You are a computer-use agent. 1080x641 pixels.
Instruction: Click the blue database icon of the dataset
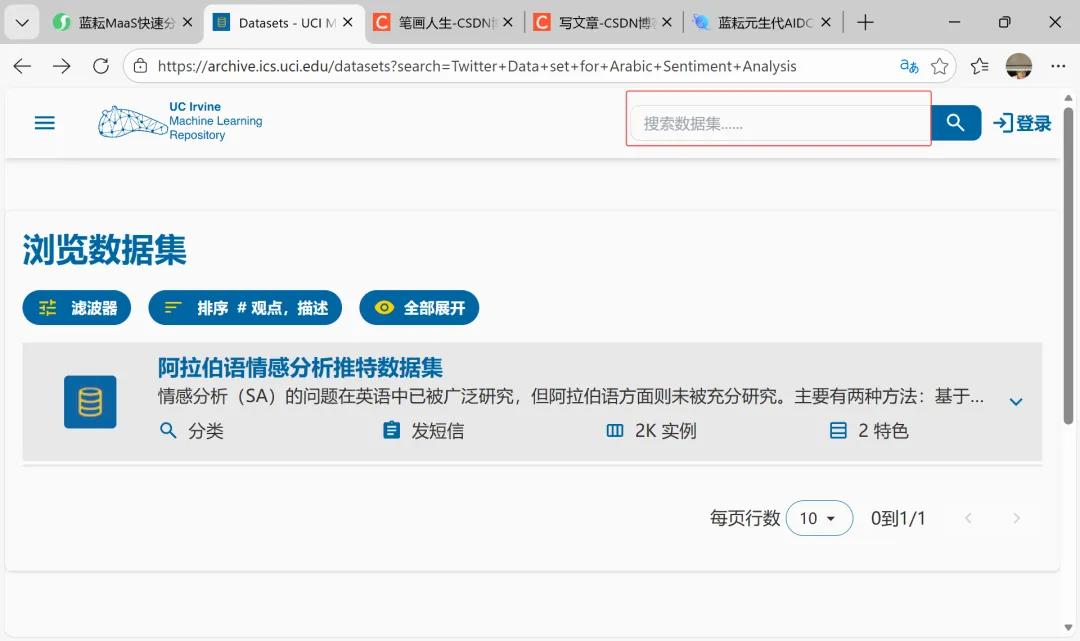coord(90,402)
